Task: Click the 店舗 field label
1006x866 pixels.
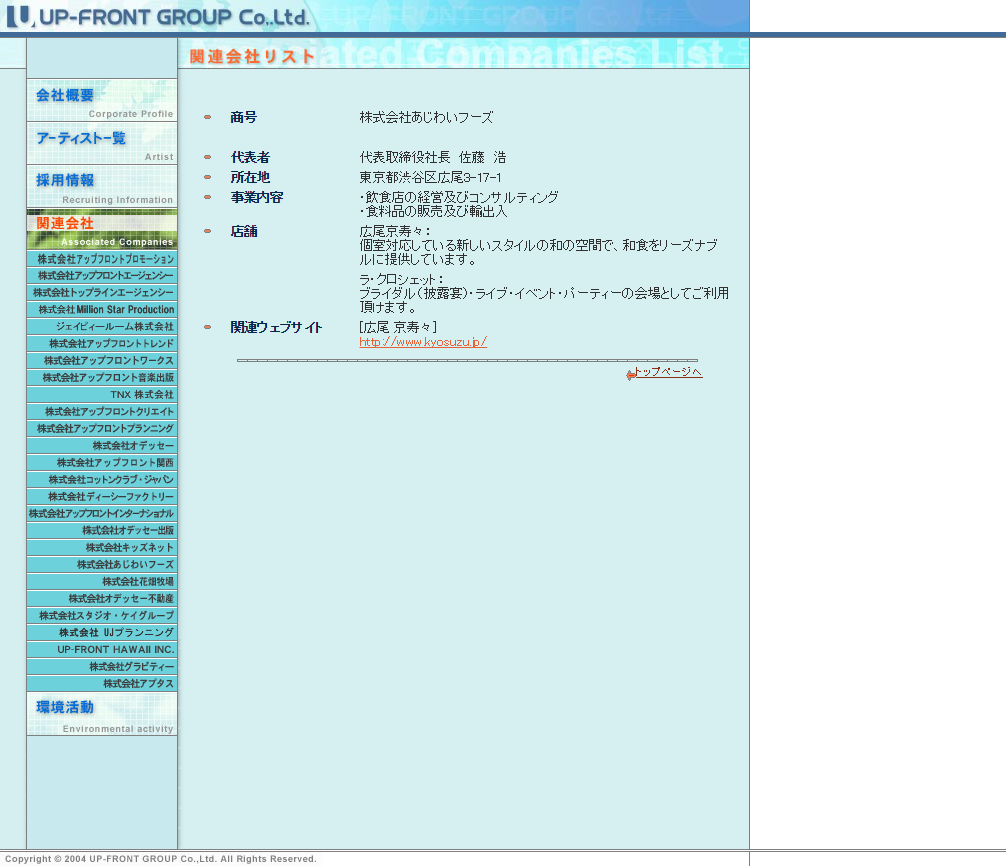Action: [x=244, y=231]
